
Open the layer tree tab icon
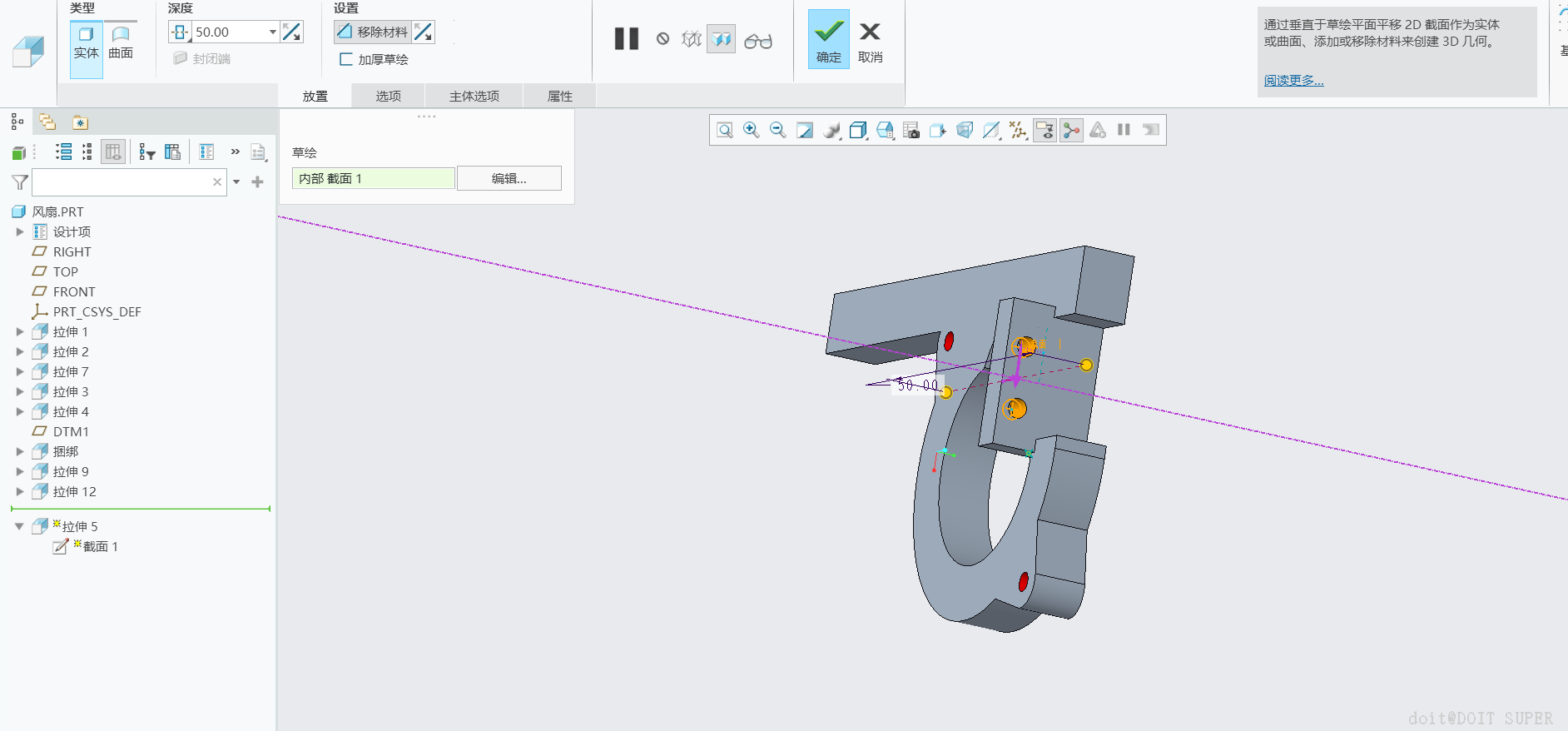47,122
